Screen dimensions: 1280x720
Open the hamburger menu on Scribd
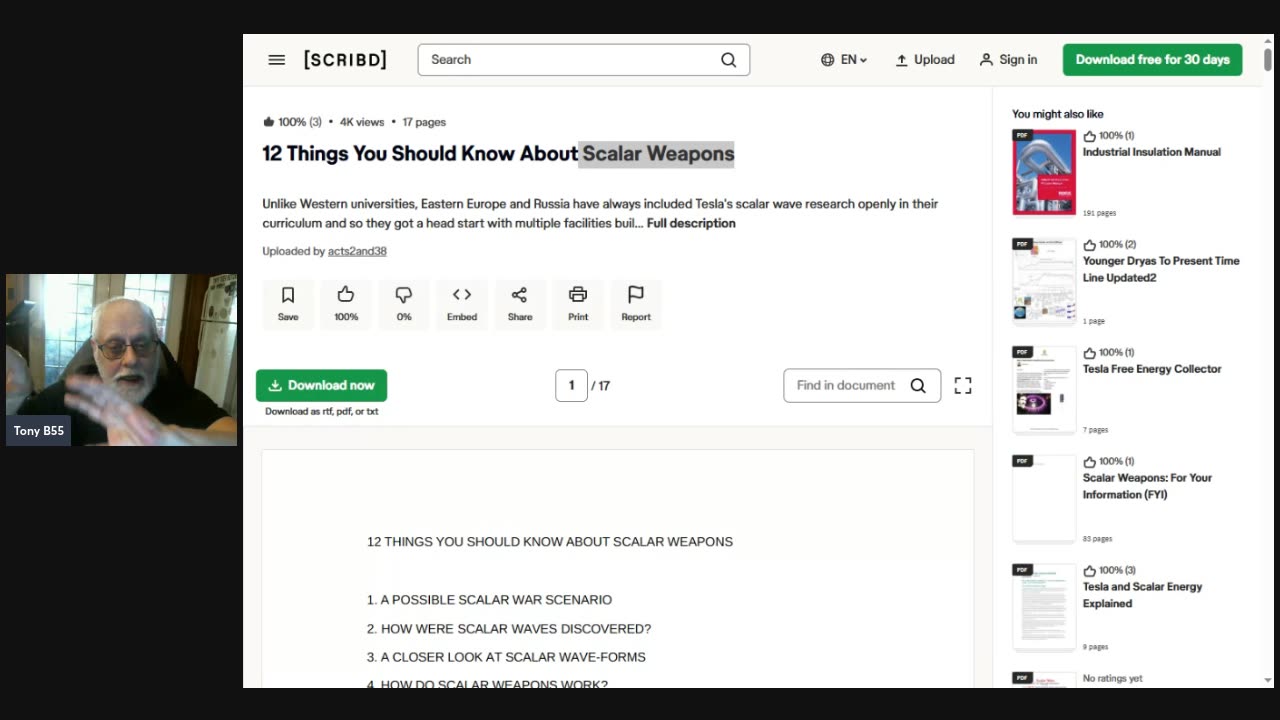coord(277,60)
